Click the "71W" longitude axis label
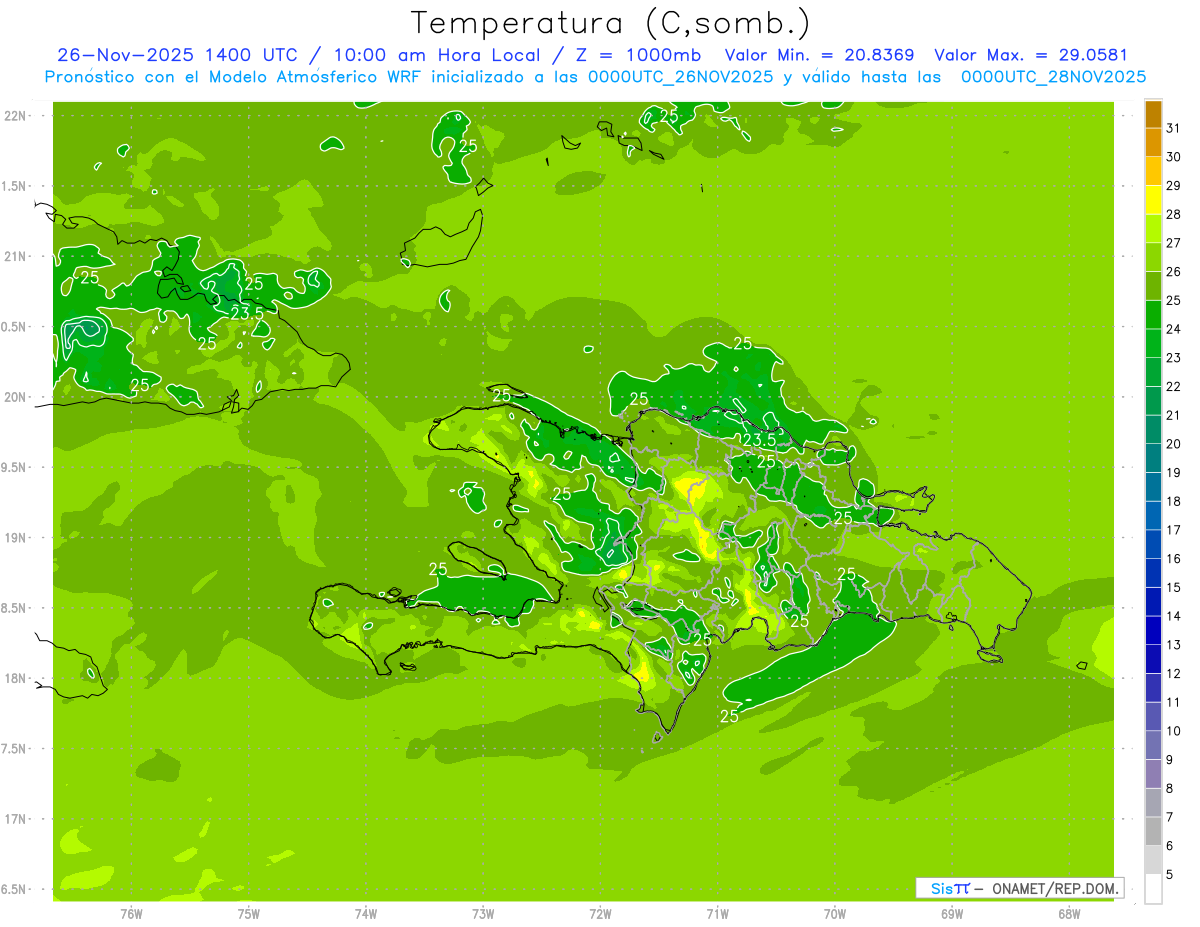The height and width of the screenshot is (927, 1200). (717, 914)
